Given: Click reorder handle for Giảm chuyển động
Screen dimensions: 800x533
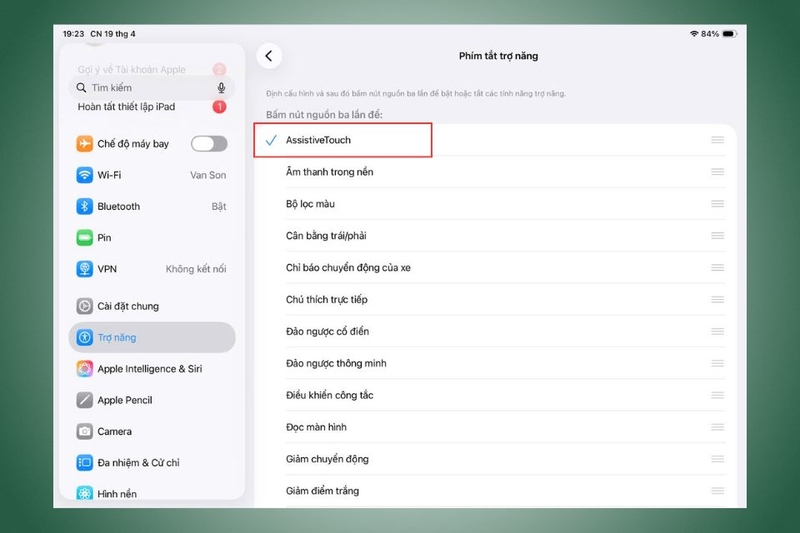Looking at the screenshot, I should (x=718, y=459).
